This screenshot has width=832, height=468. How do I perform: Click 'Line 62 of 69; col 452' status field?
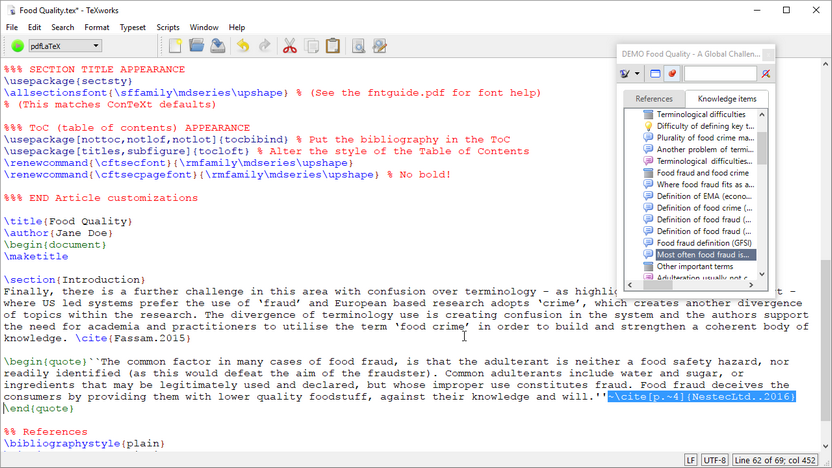tap(775, 460)
